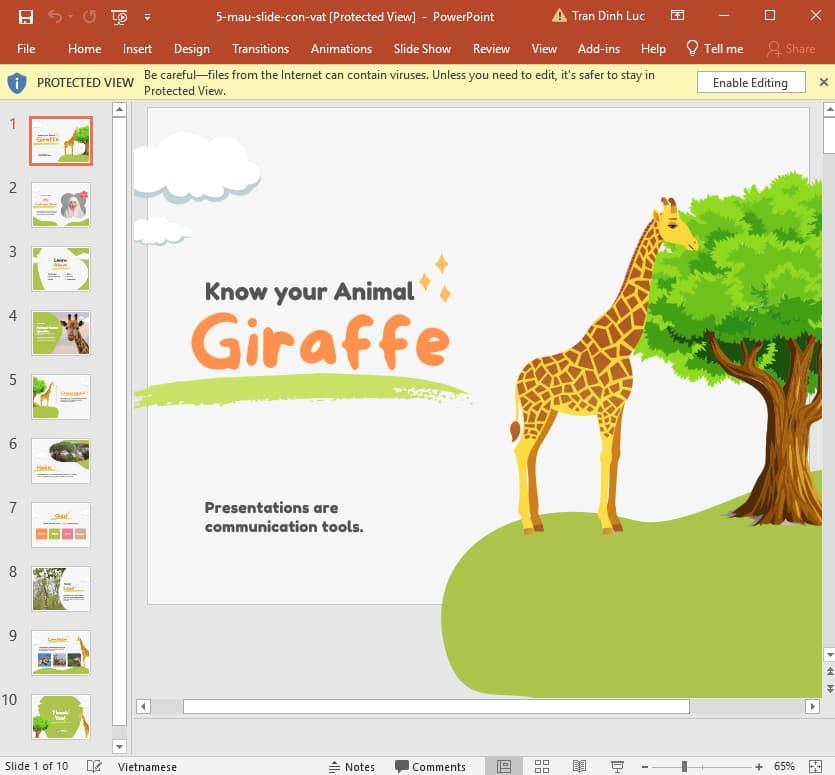835x775 pixels.
Task: Select slide 4 thumbnail with giraffe photo
Action: (x=61, y=333)
